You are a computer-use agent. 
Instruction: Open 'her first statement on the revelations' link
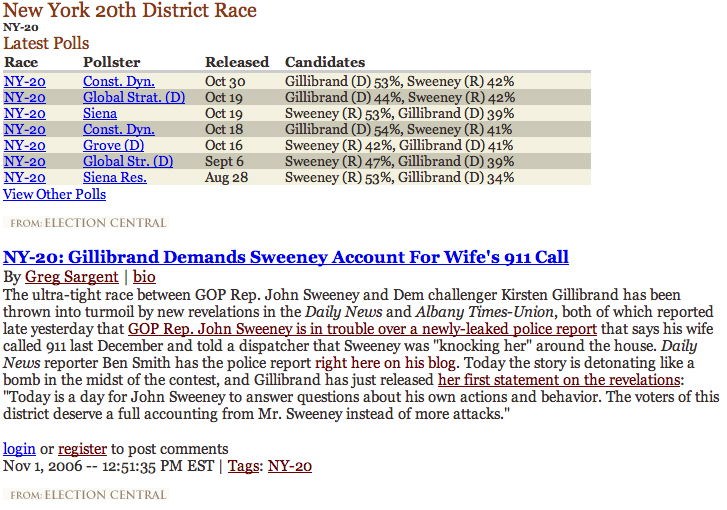tap(559, 380)
